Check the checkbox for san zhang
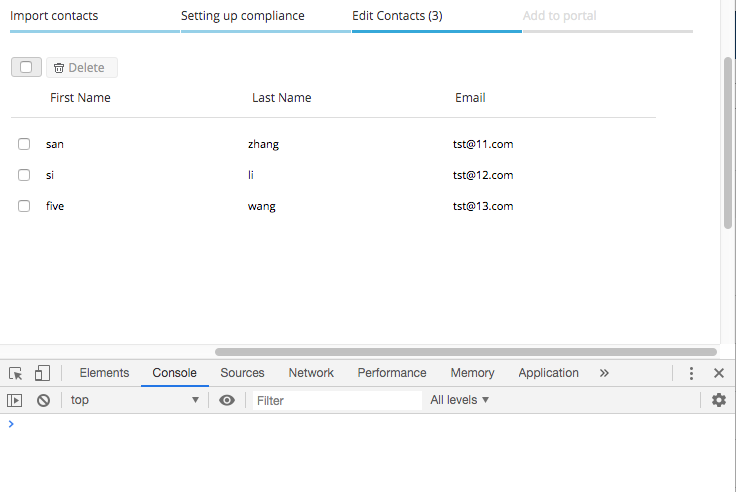 [24, 144]
